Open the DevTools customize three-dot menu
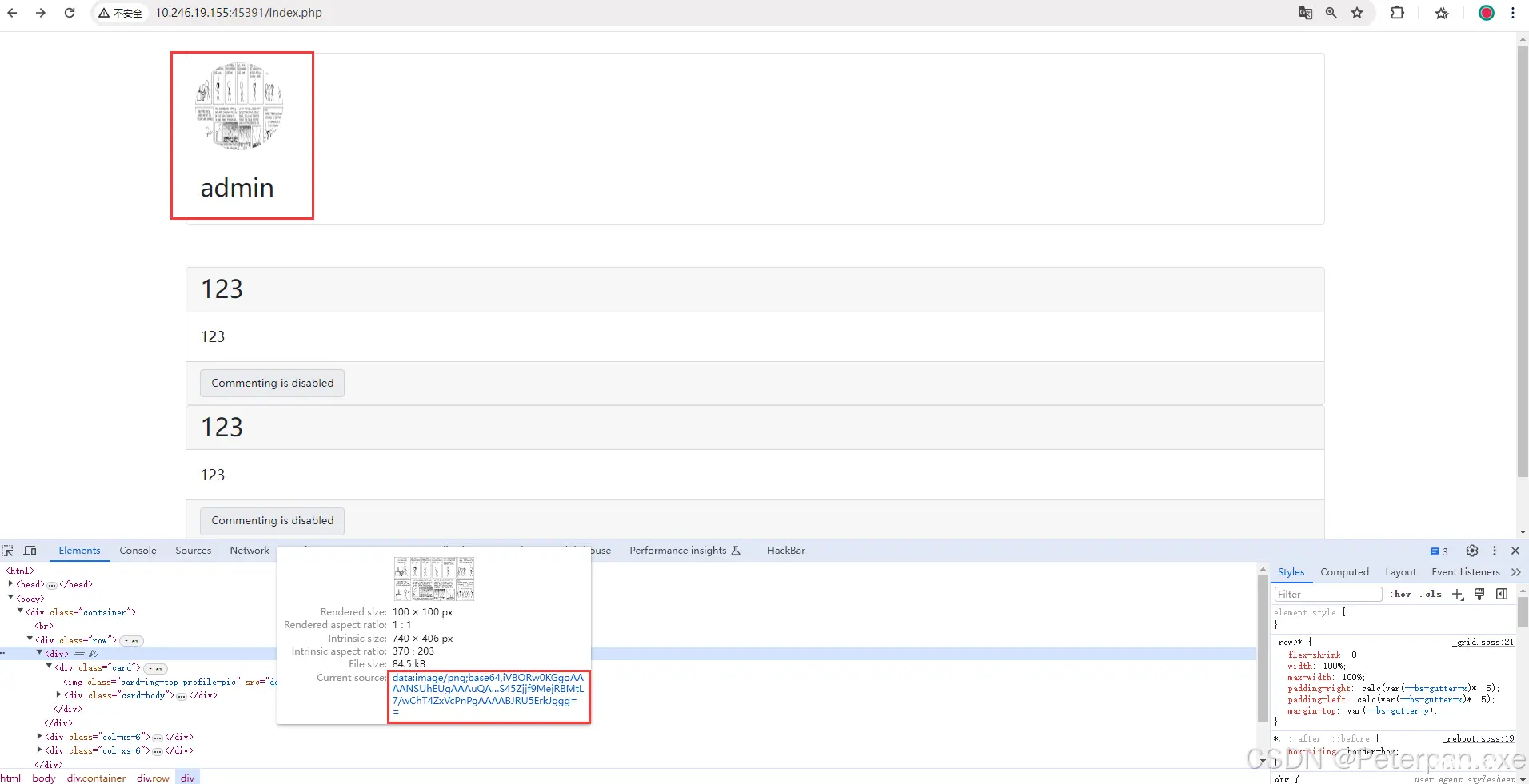1529x784 pixels. tap(1495, 551)
